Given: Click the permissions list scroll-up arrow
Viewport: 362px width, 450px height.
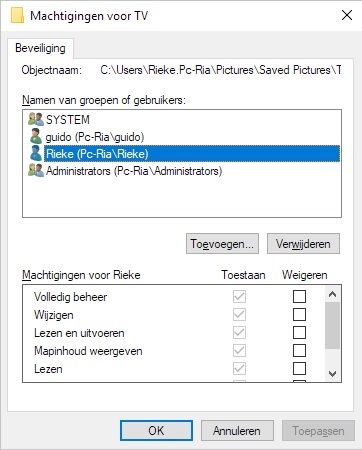Looking at the screenshot, I should (332, 294).
